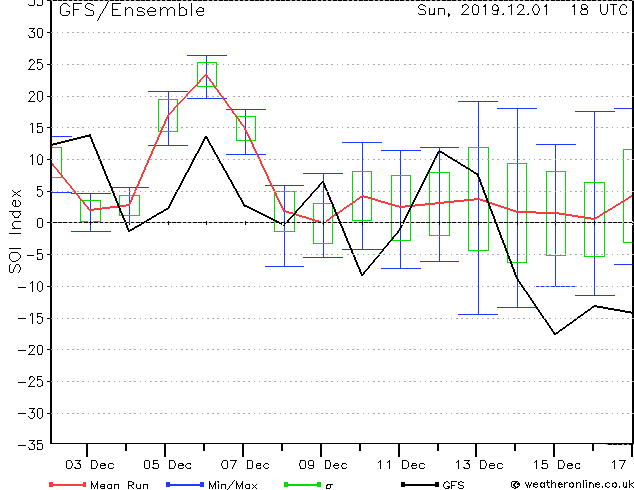The width and height of the screenshot is (634, 490).
Task: Click the y-axis value -5
Action: (x=33, y=255)
